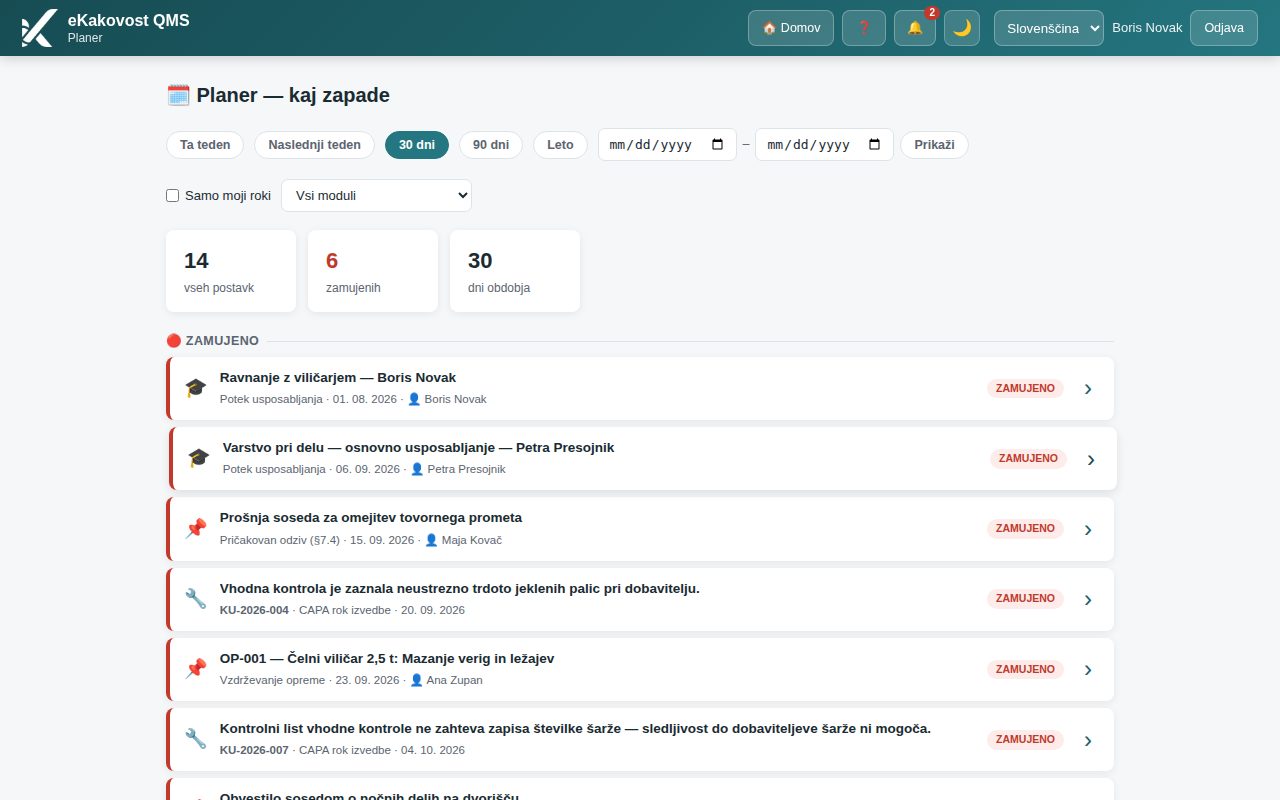Select the Naslednji teden period filter
The height and width of the screenshot is (800, 1280).
pos(314,145)
